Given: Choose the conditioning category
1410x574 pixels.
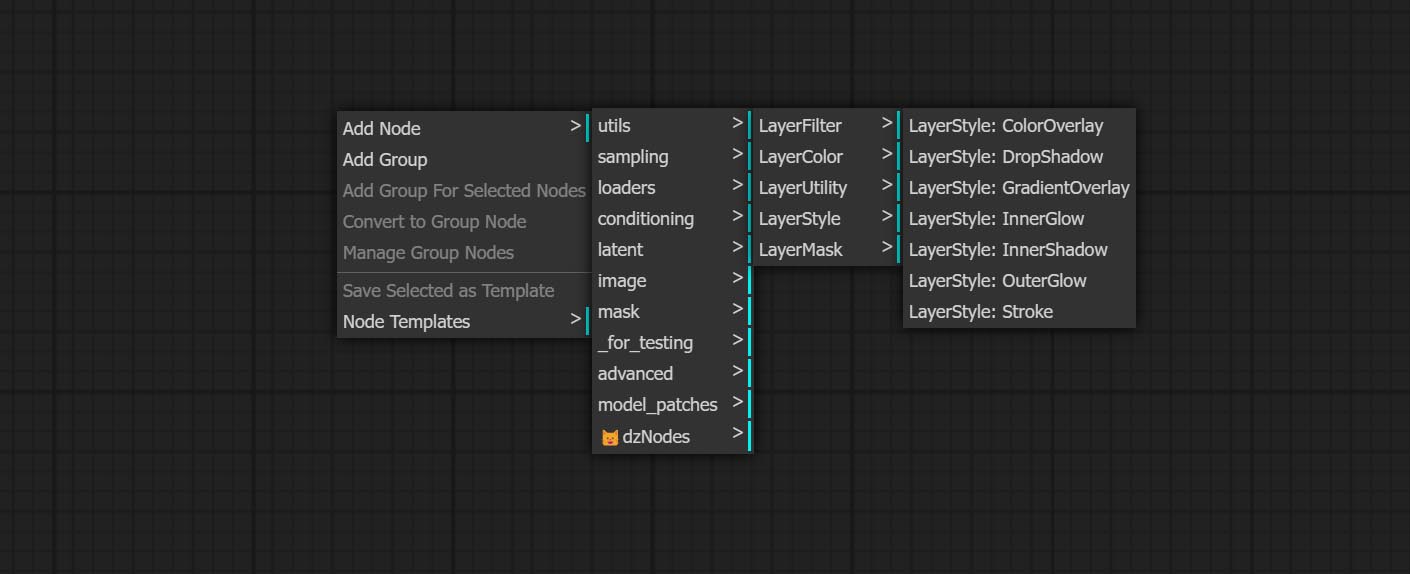Looking at the screenshot, I should pos(645,219).
